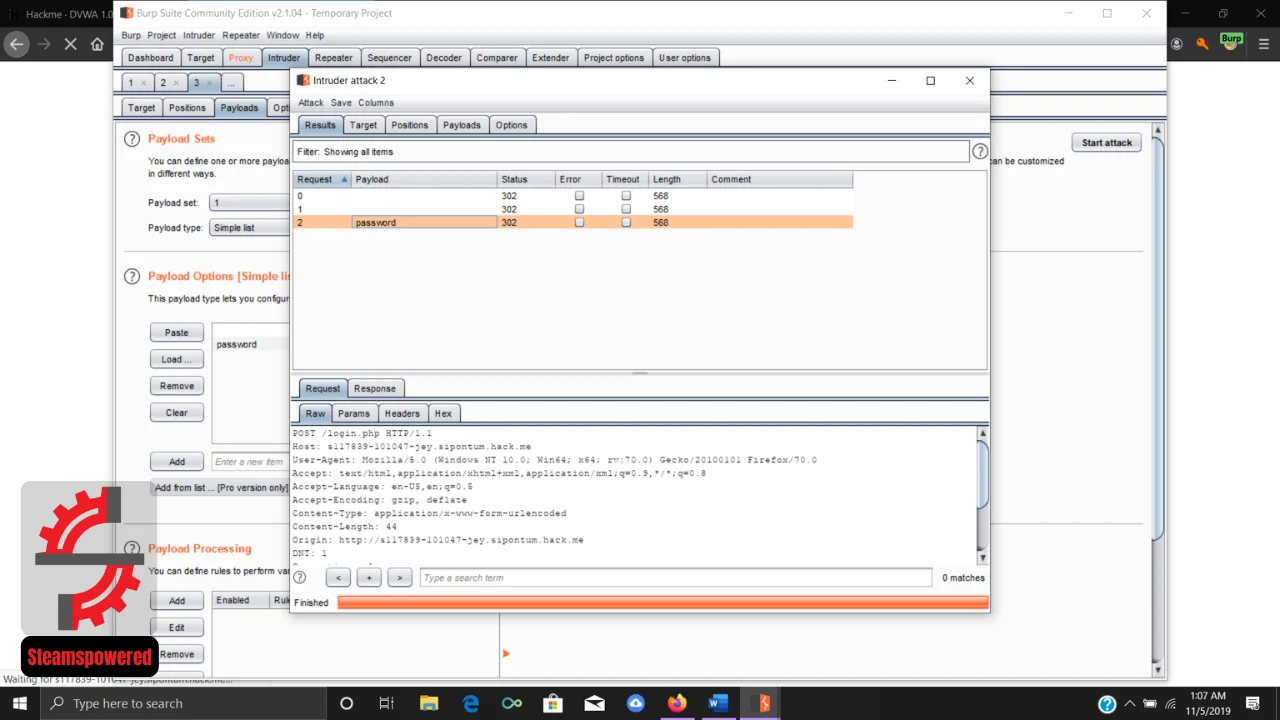This screenshot has height=720, width=1280.
Task: Click the 'Enter a new item' field
Action: point(251,462)
